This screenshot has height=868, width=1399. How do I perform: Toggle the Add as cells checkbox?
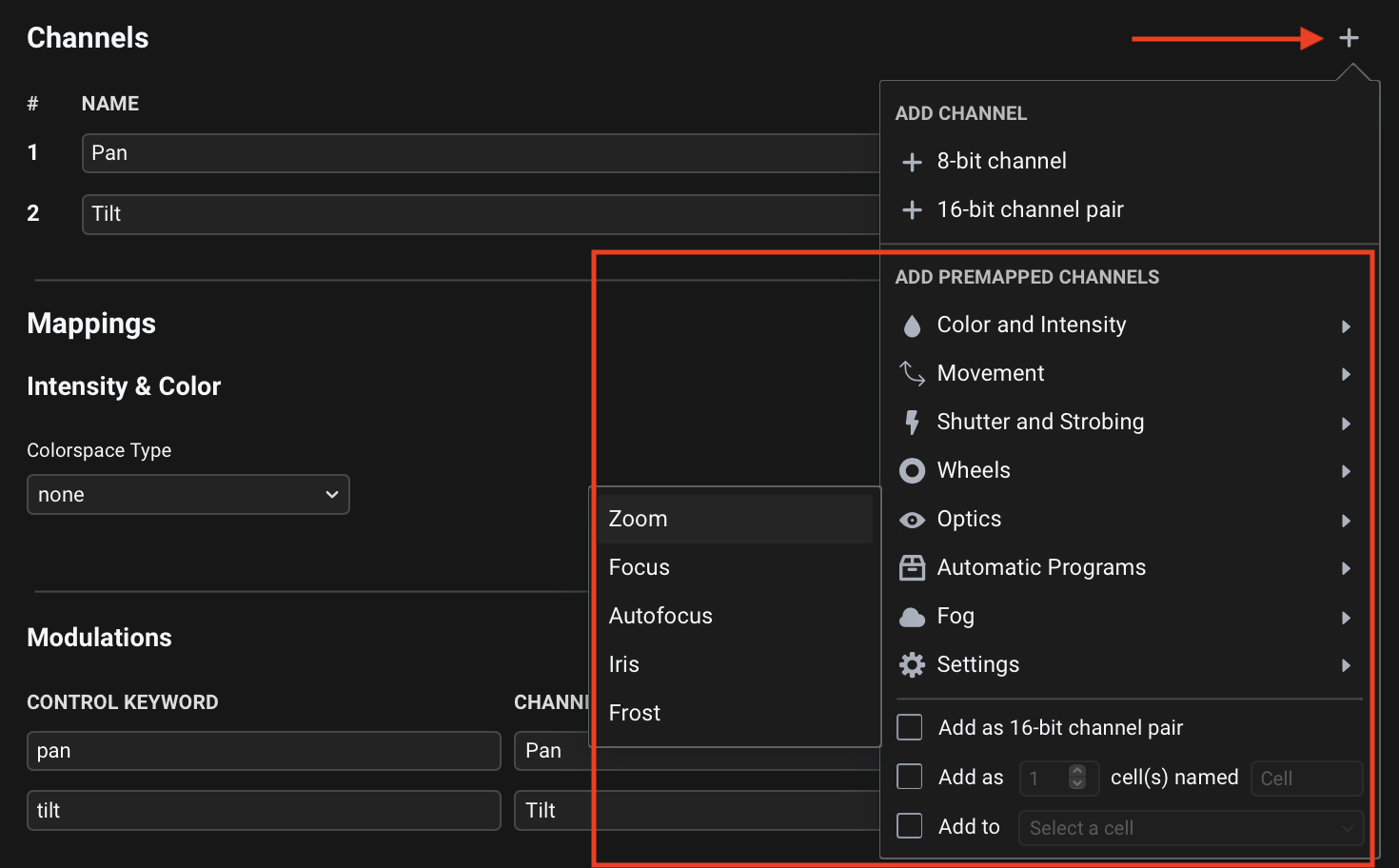(x=910, y=777)
